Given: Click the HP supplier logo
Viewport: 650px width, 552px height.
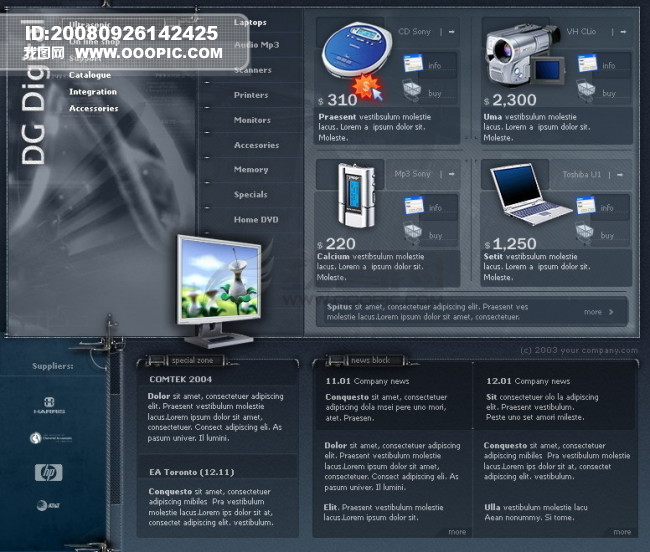Looking at the screenshot, I should coord(48,472).
